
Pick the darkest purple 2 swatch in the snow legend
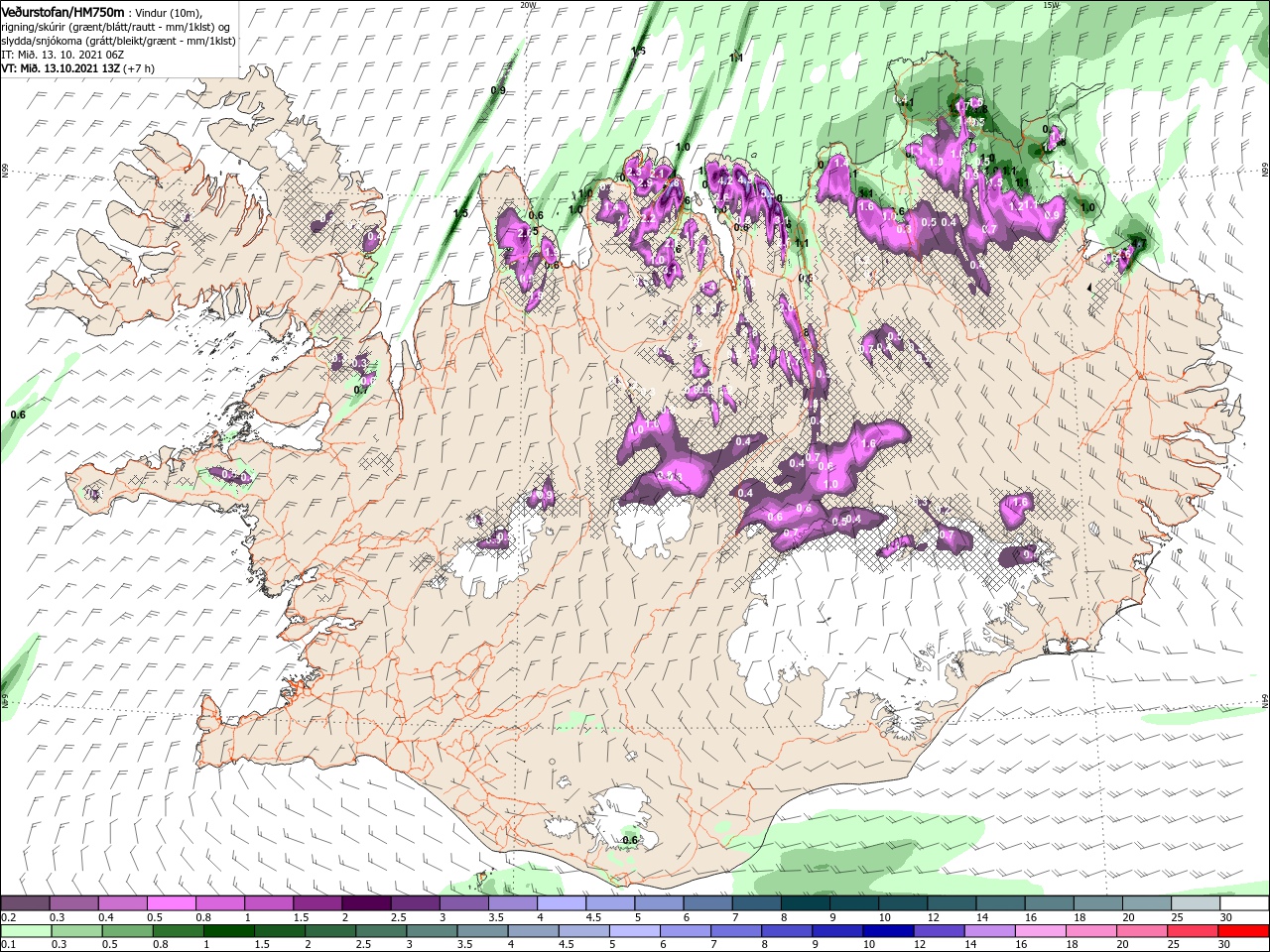coord(366,903)
